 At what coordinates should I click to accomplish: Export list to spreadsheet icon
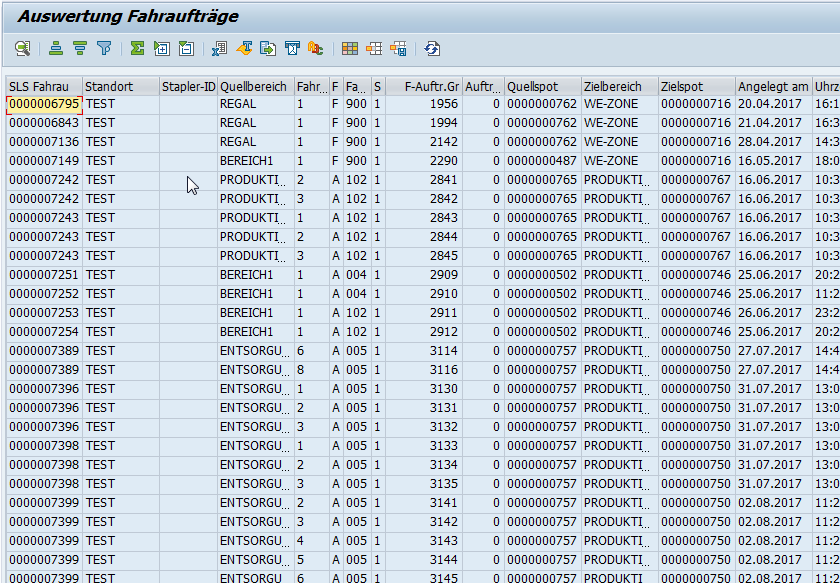[x=220, y=48]
